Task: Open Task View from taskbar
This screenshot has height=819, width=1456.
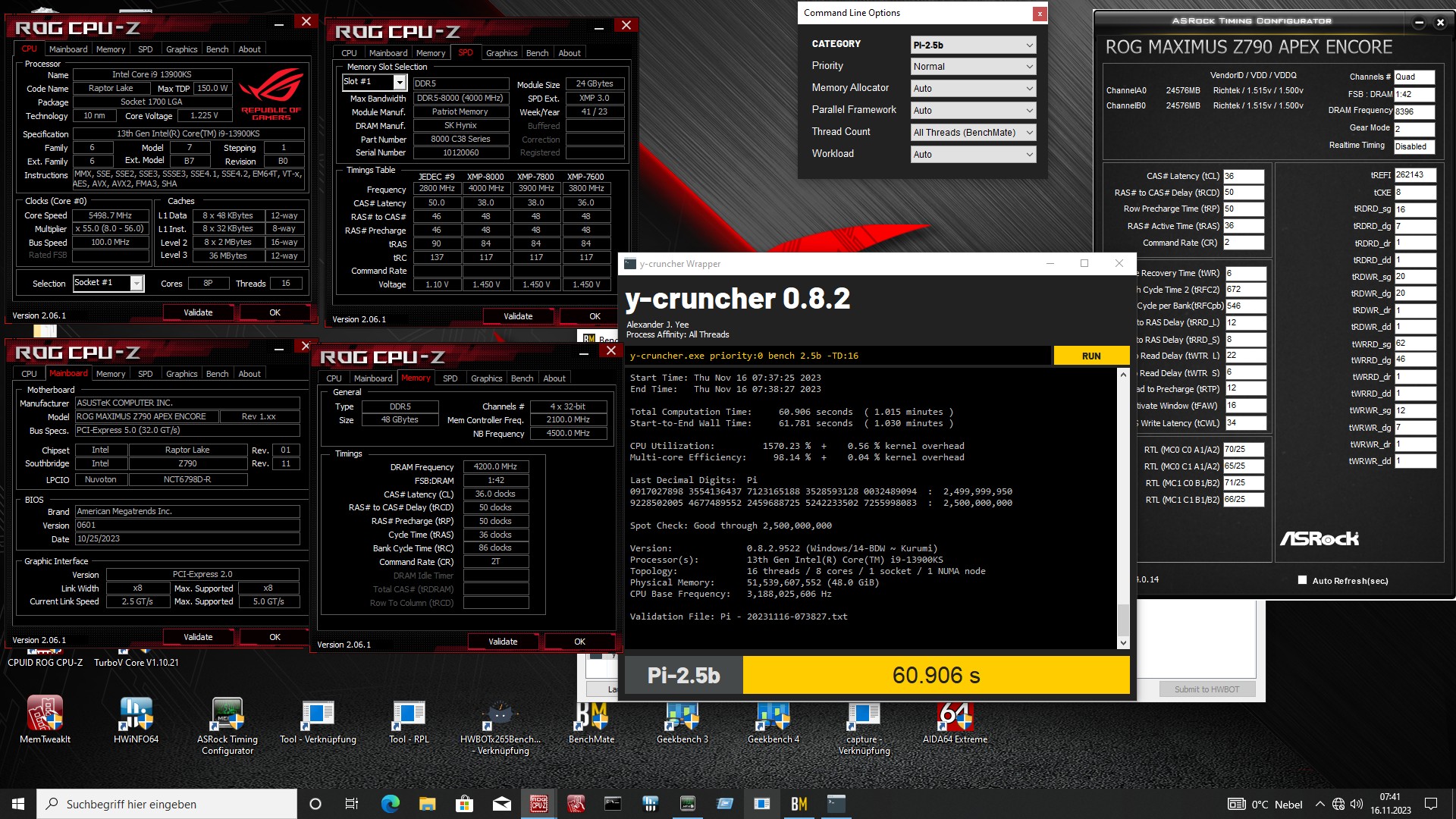Action: [x=352, y=804]
